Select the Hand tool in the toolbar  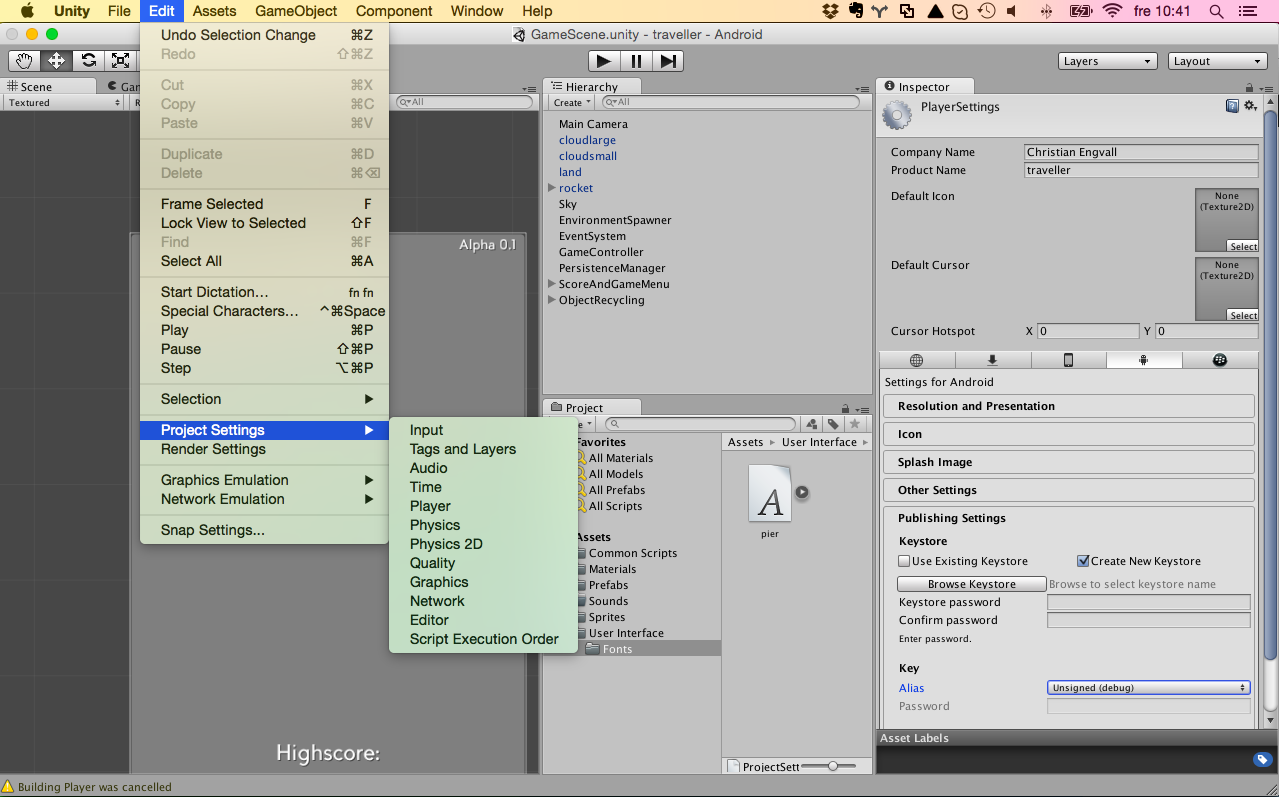coord(24,61)
